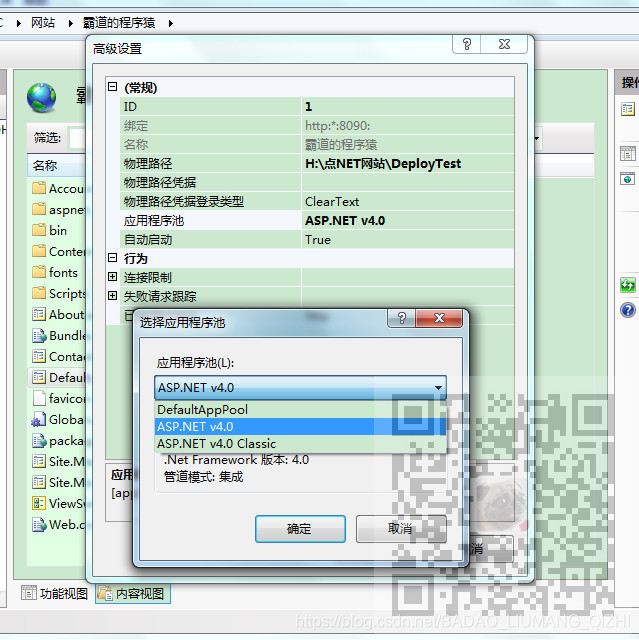639x640 pixels.
Task: Click the 网站 breadcrumb arrow
Action: [71, 24]
